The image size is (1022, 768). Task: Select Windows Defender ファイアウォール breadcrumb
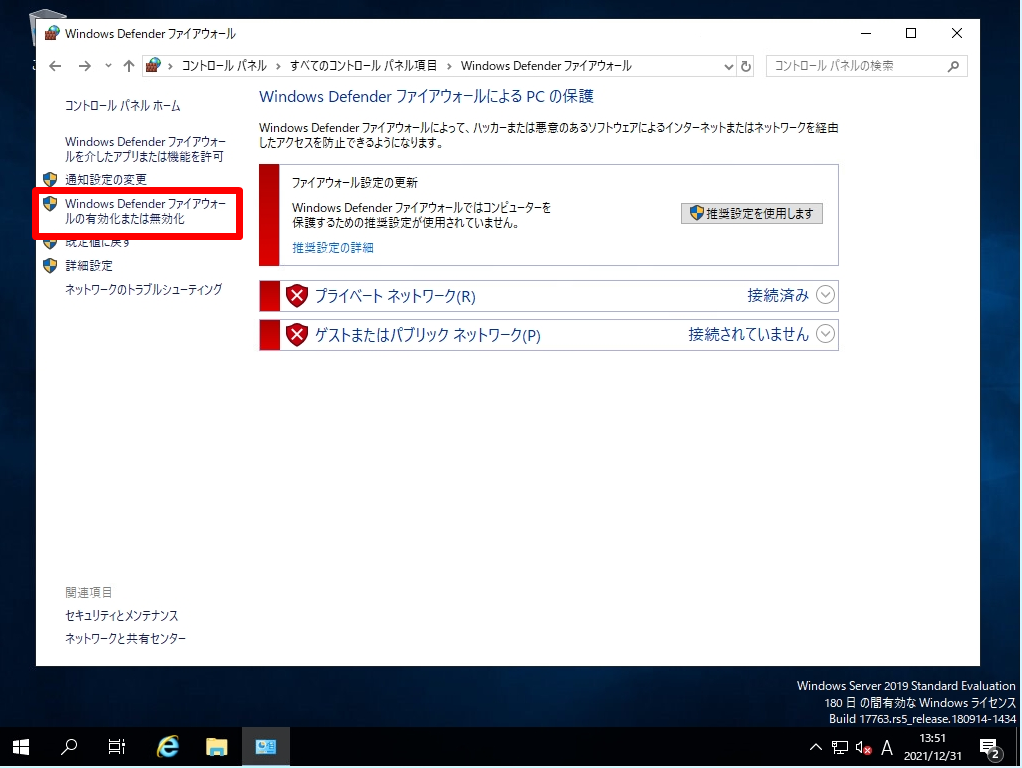(x=546, y=66)
